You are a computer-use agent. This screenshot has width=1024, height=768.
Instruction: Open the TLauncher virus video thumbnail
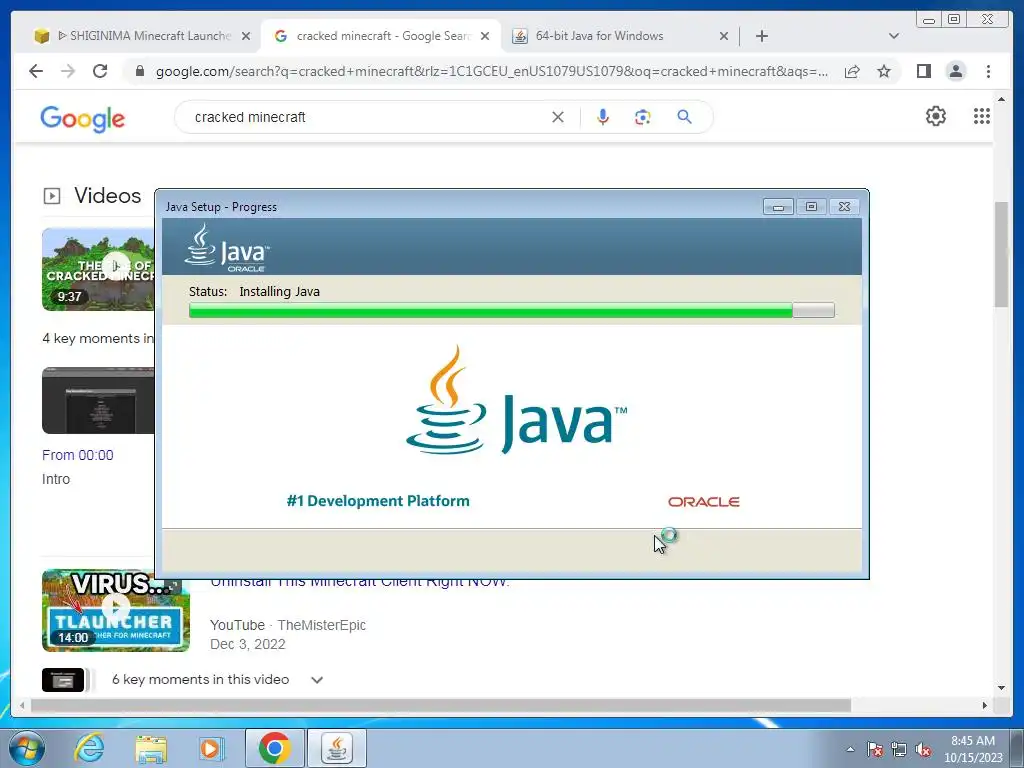(x=116, y=610)
